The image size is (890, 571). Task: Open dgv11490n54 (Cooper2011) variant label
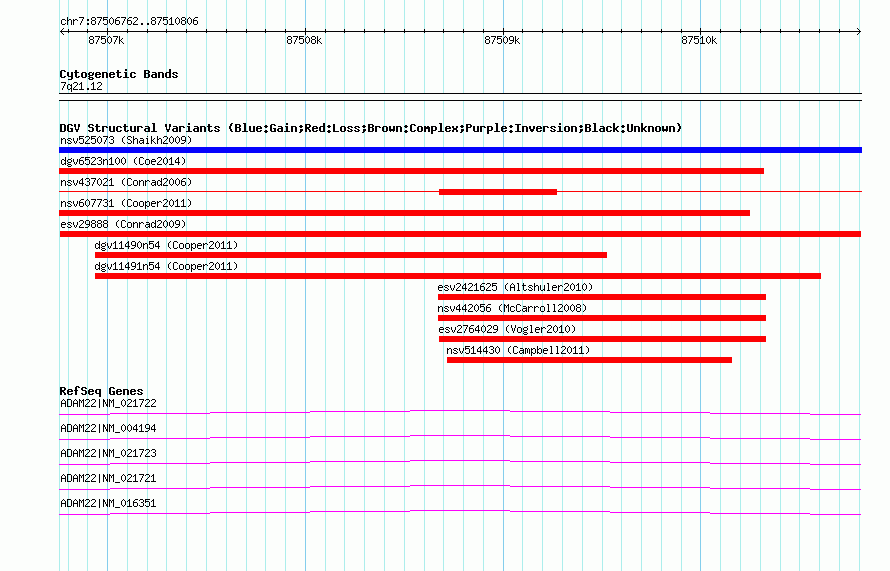pyautogui.click(x=166, y=245)
